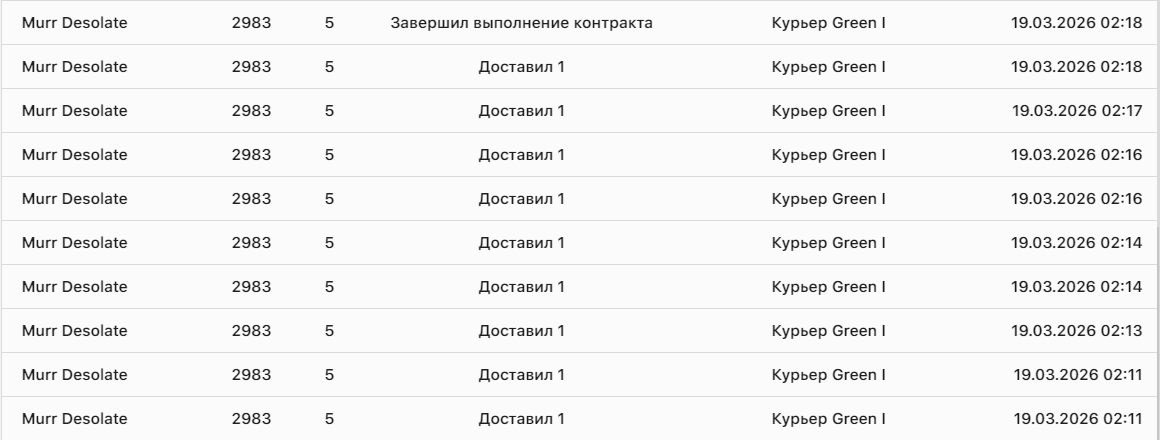
Task: Click 2983 in the contract-completed row
Action: pyautogui.click(x=251, y=23)
